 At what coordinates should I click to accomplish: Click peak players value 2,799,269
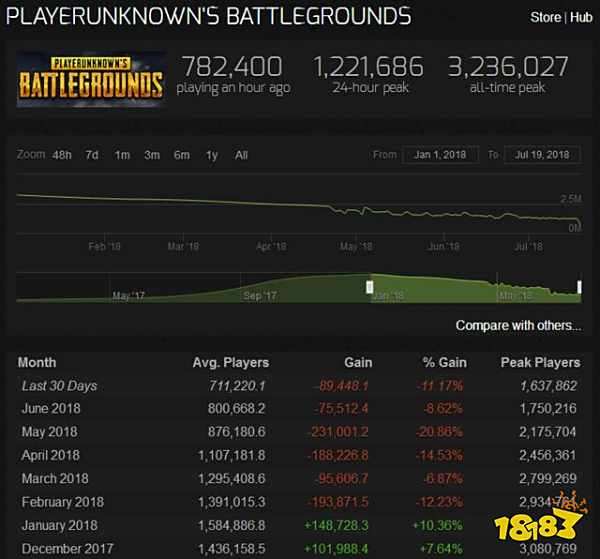click(548, 479)
